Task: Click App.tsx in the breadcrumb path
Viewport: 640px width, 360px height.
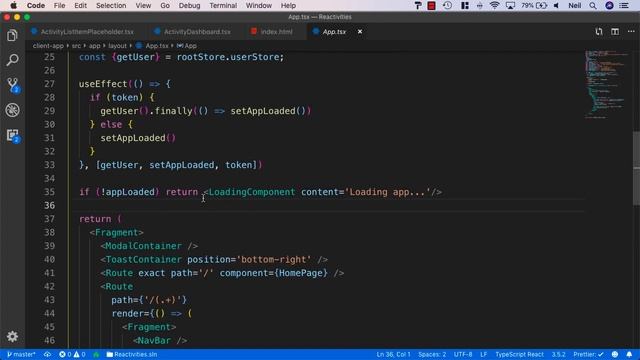Action: 157,46
